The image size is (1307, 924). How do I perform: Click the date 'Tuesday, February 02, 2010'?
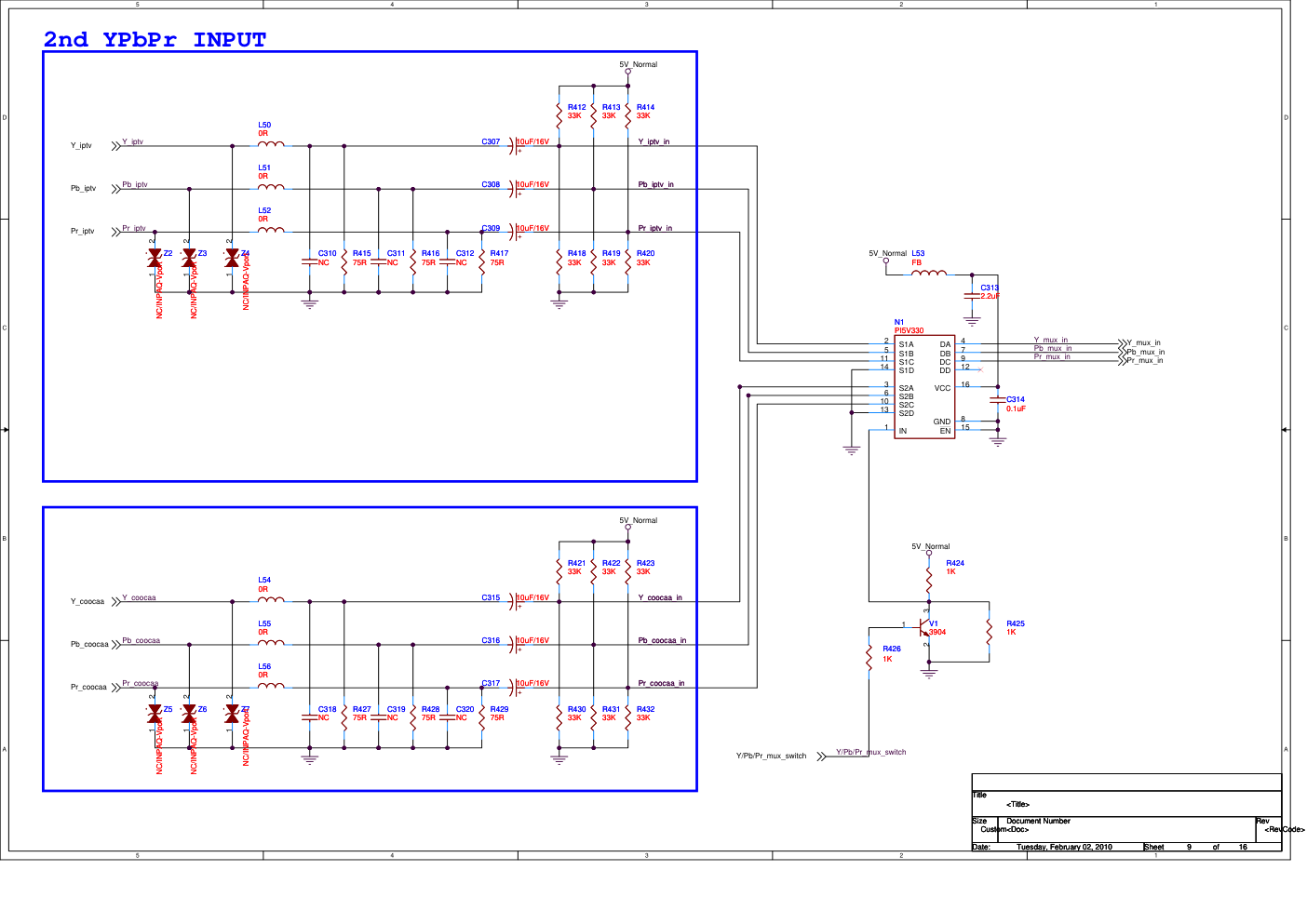[1064, 847]
